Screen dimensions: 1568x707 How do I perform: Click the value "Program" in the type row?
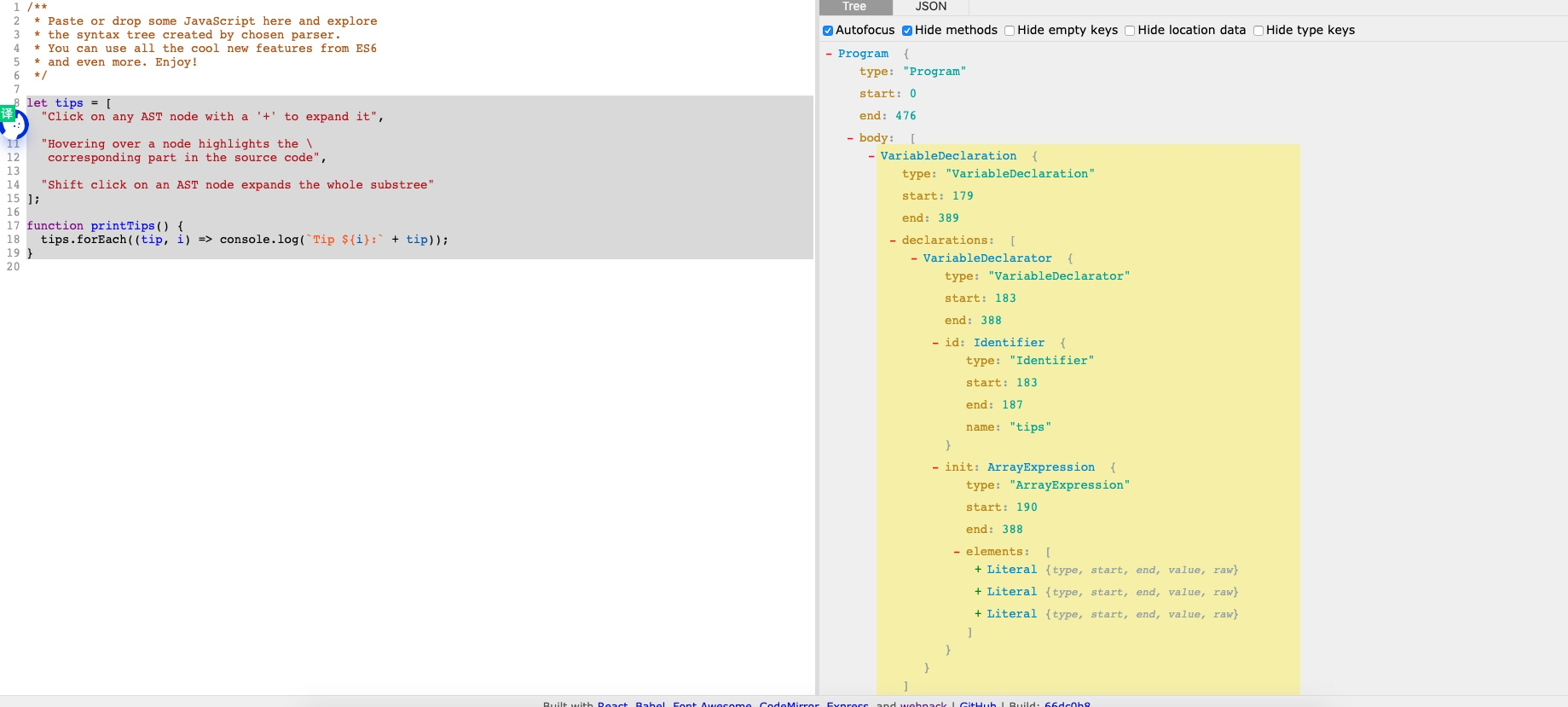click(934, 72)
